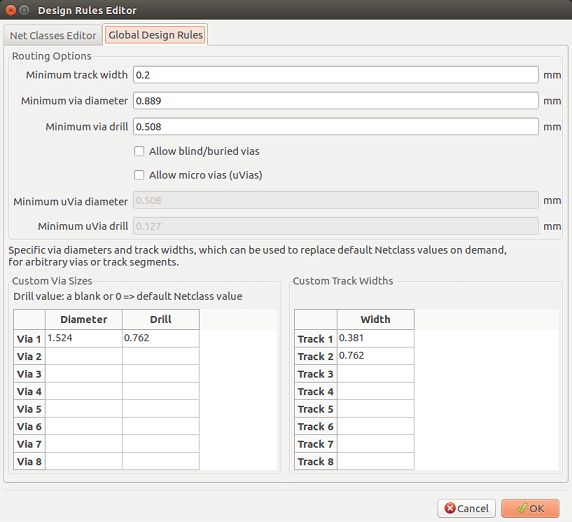Select the Via 1 diameter cell
Screen dimensions: 572x522
(x=84, y=338)
